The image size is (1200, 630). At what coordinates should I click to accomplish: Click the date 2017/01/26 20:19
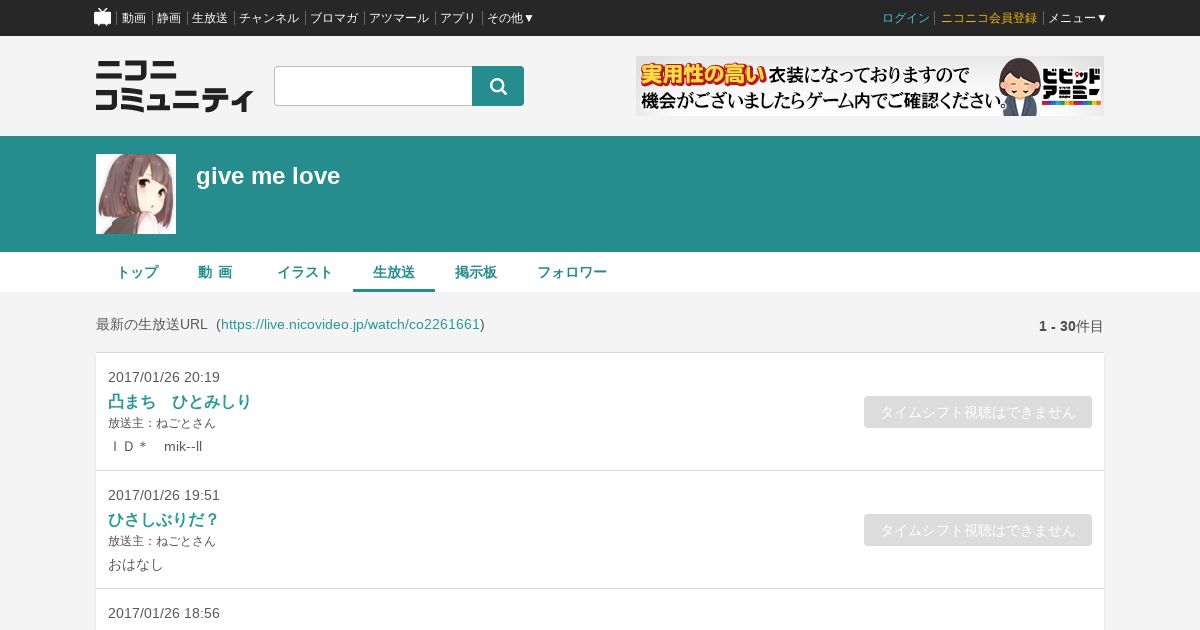point(164,377)
